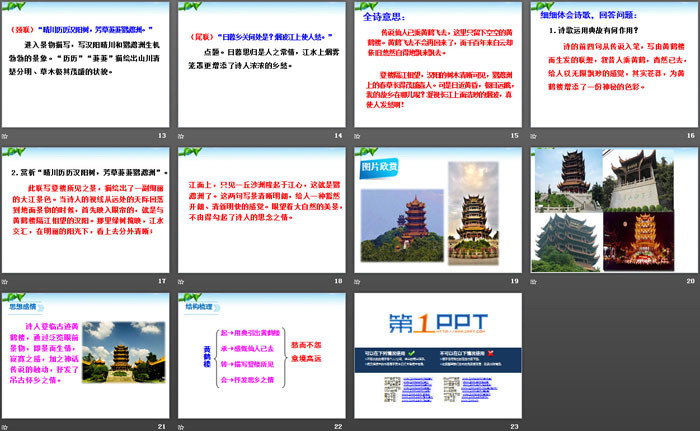Click the slide number 20 label
Viewport: 700px width, 431px height.
[690, 281]
